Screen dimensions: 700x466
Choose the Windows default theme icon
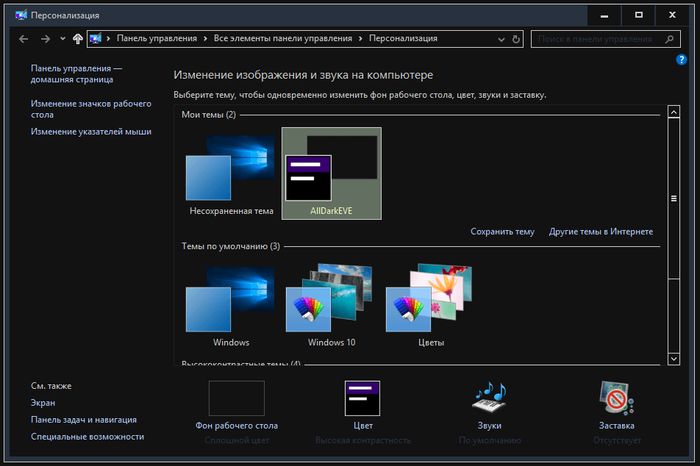click(230, 300)
